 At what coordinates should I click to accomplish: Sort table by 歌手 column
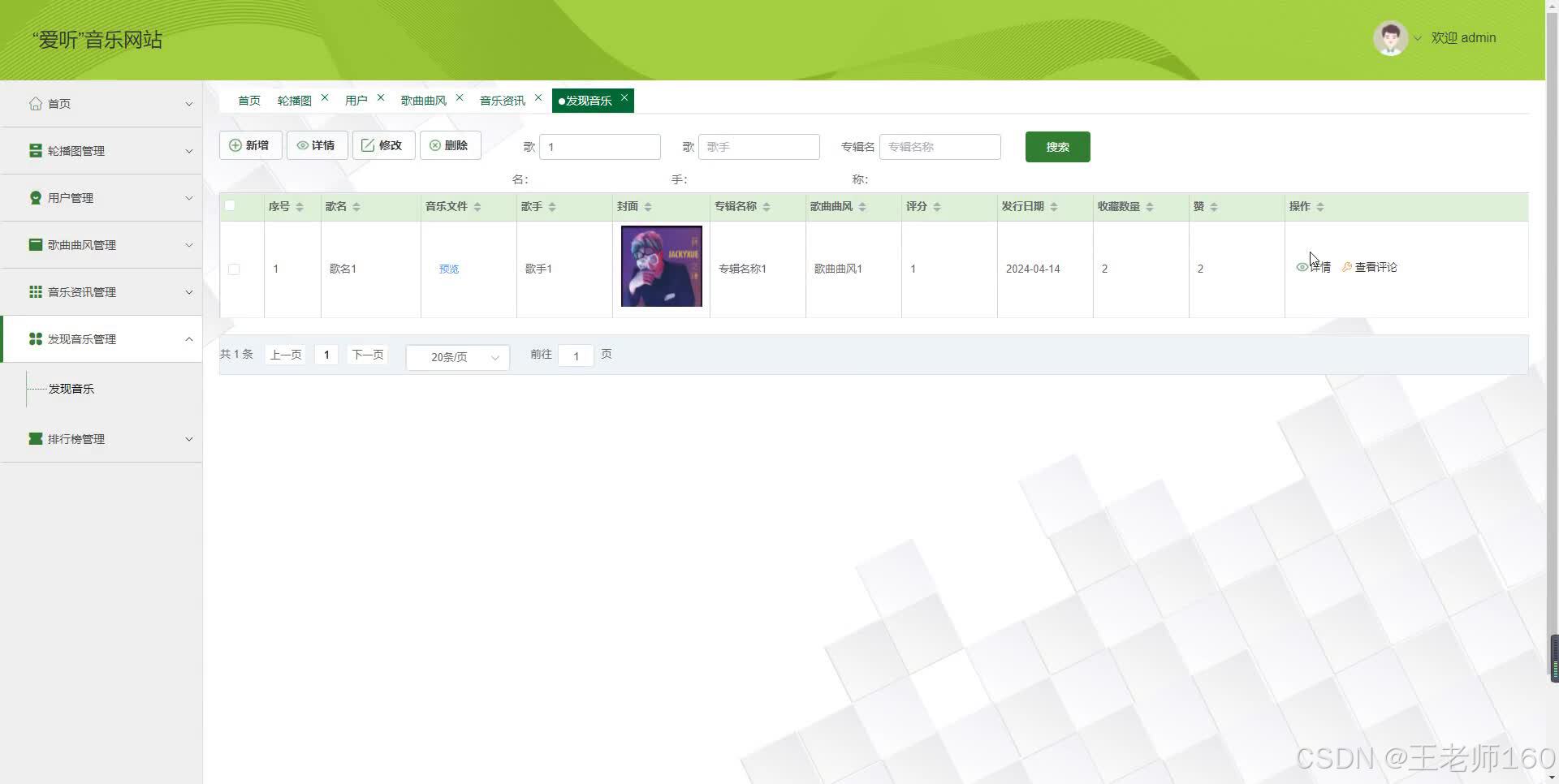pos(552,207)
